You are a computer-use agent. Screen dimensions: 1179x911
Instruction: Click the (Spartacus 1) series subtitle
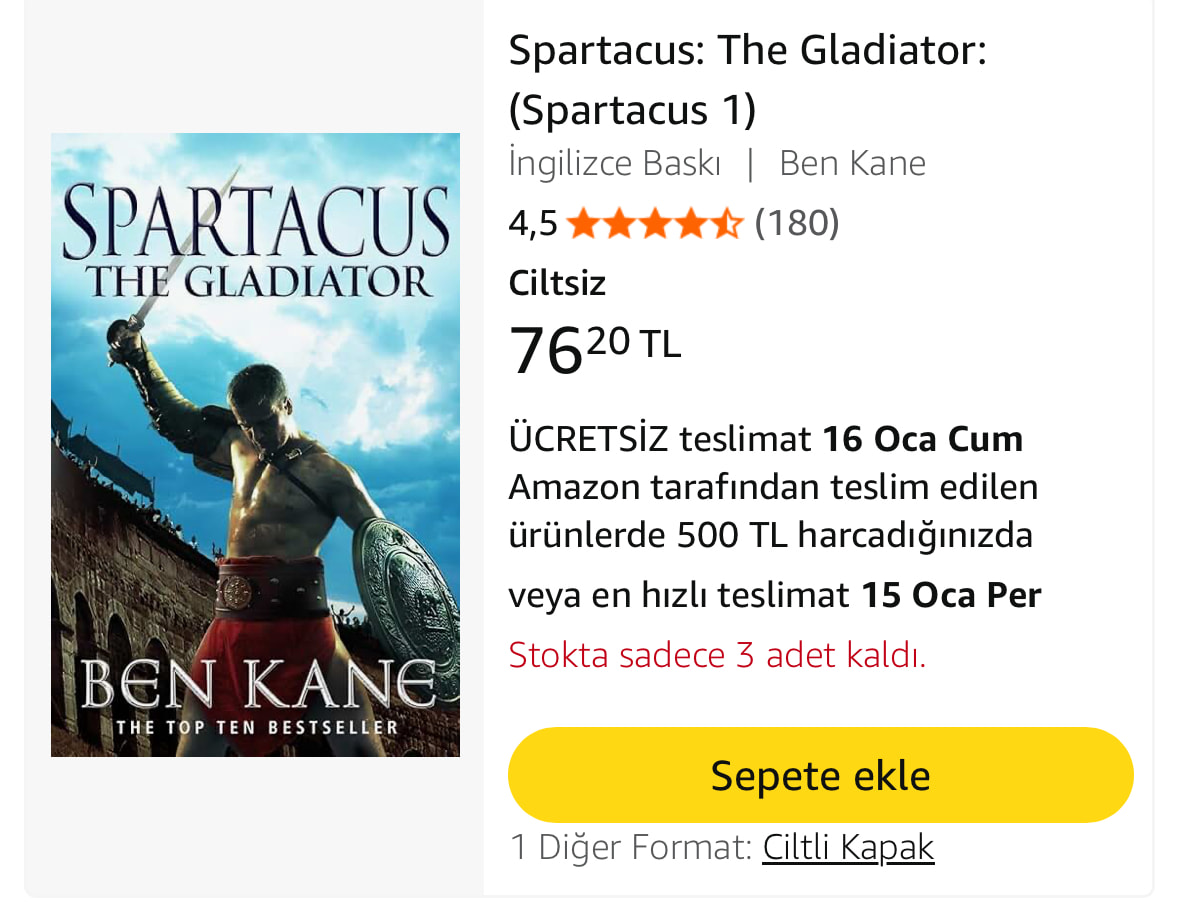point(632,110)
